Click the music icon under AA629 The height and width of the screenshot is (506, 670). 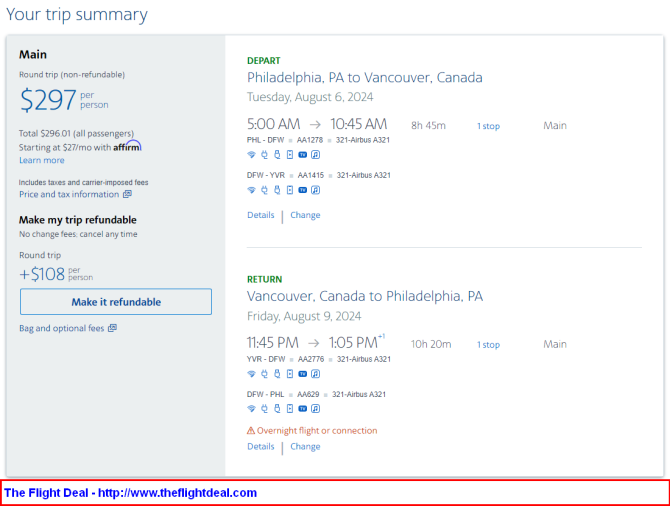[315, 409]
